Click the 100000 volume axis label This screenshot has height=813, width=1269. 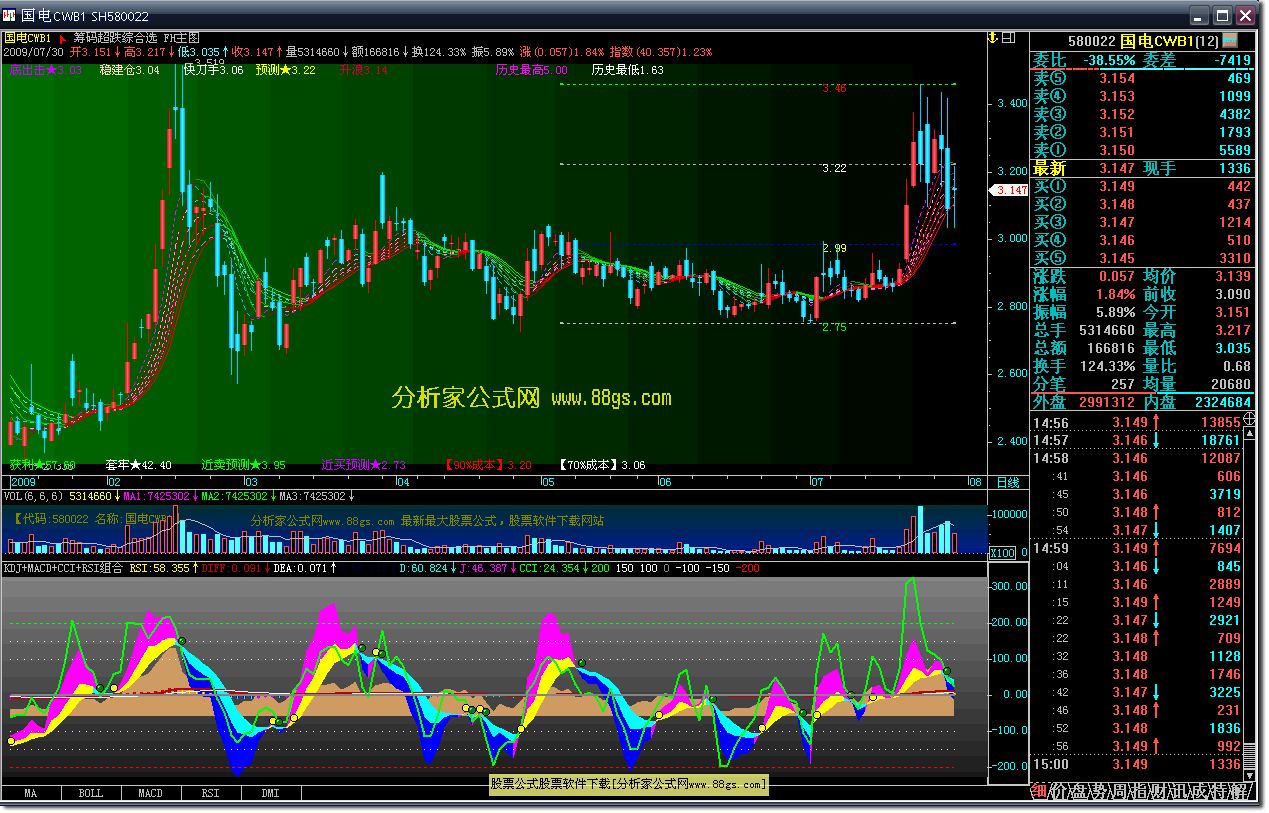(x=1009, y=514)
